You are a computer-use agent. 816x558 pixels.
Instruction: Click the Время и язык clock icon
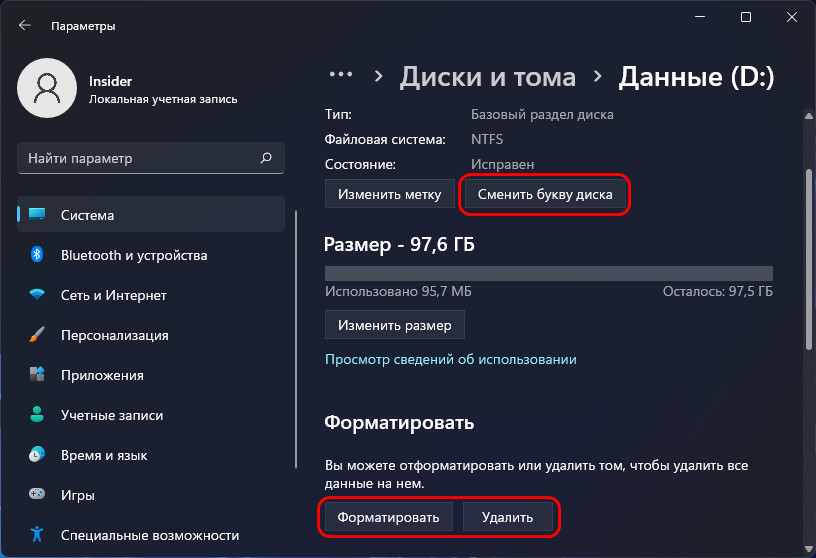(x=37, y=454)
